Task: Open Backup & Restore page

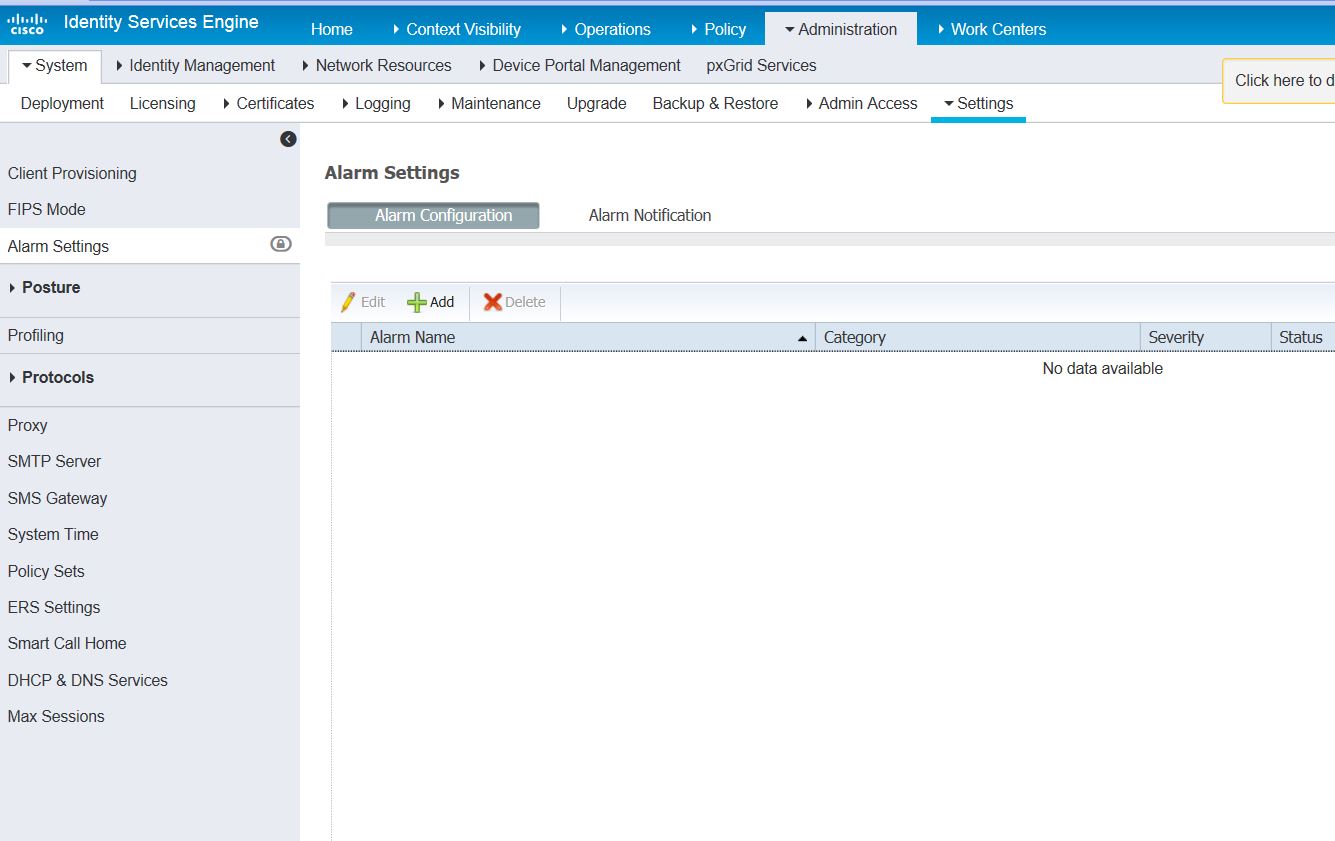Action: (x=715, y=103)
